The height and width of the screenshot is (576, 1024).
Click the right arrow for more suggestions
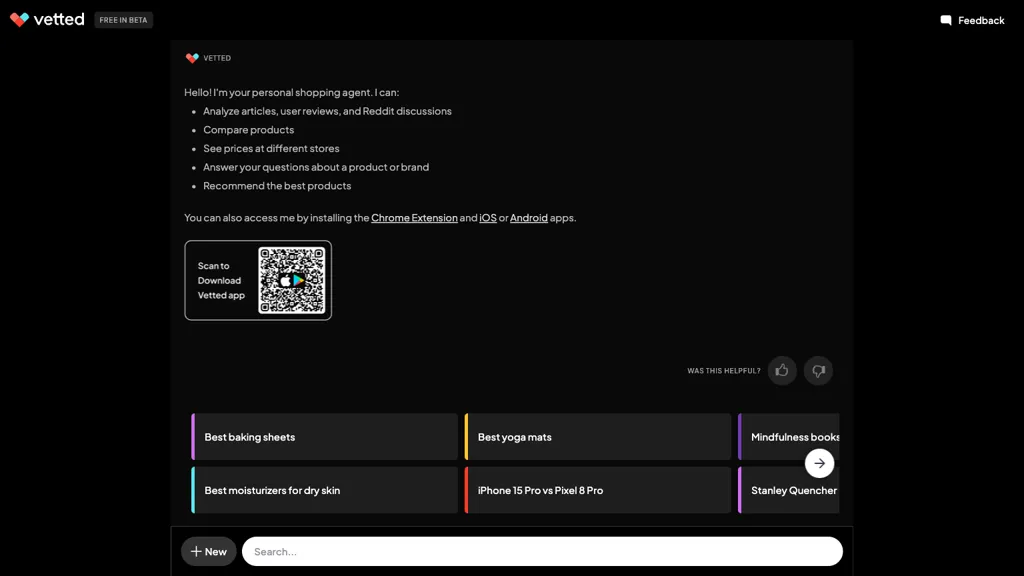click(819, 463)
